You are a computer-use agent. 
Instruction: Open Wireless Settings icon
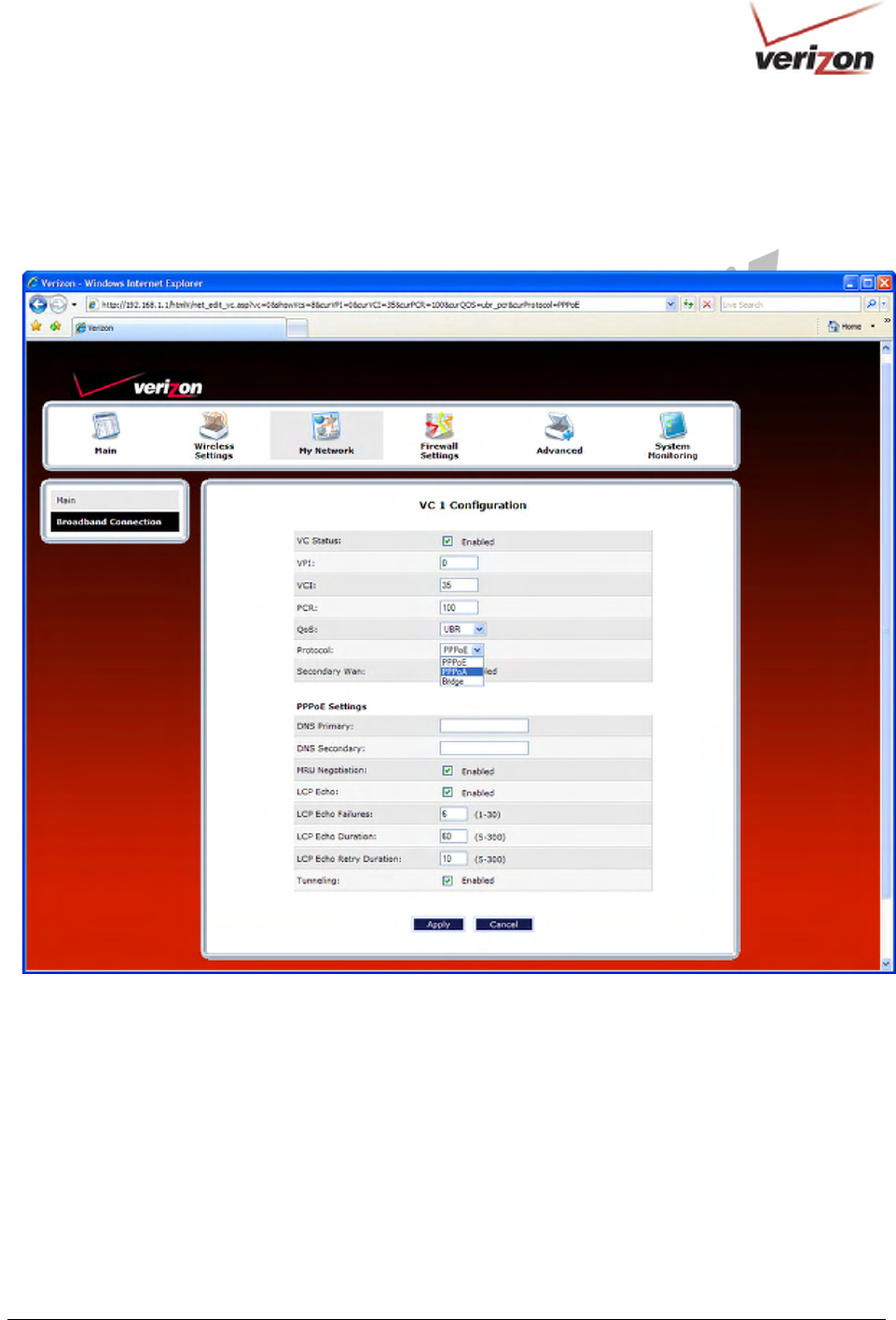click(214, 427)
